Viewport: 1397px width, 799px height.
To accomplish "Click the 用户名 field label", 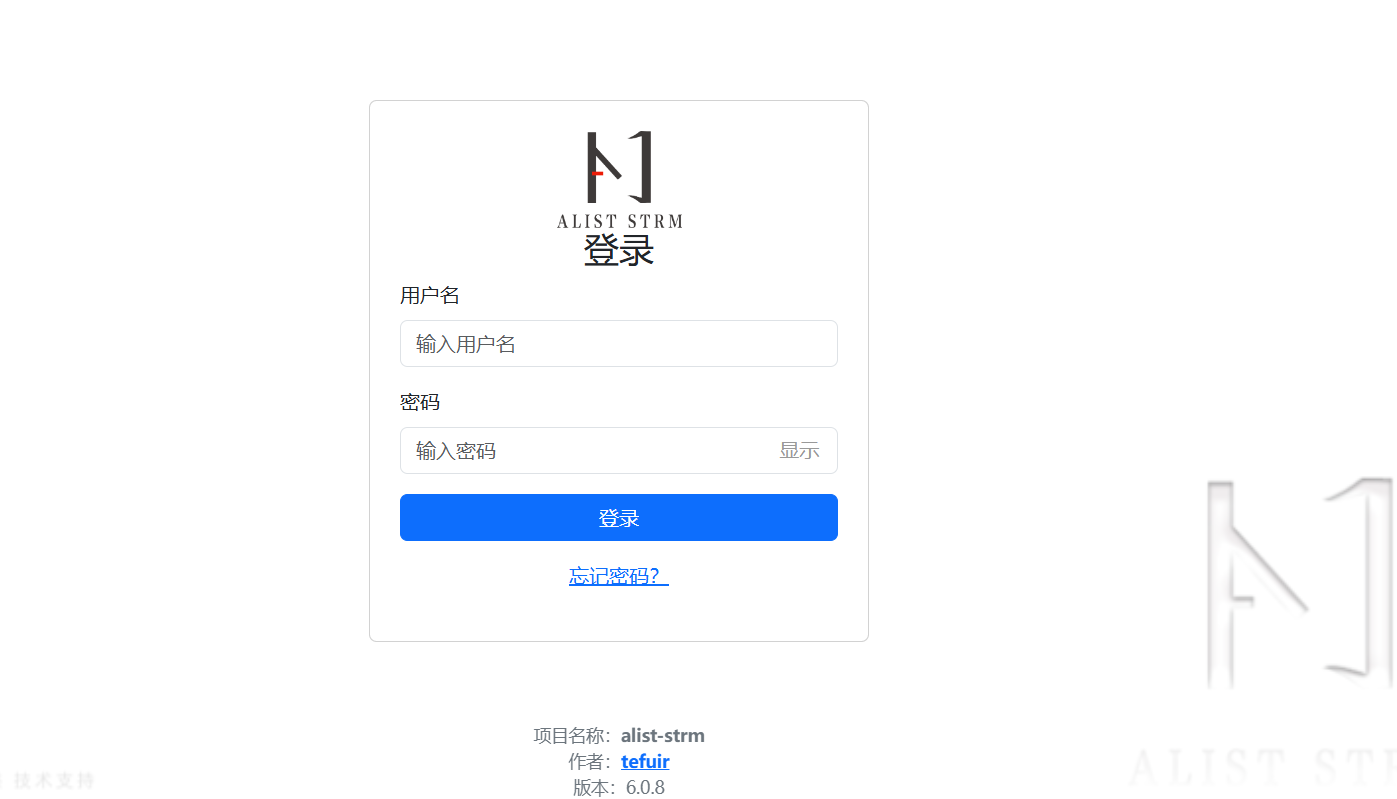I will pyautogui.click(x=430, y=295).
